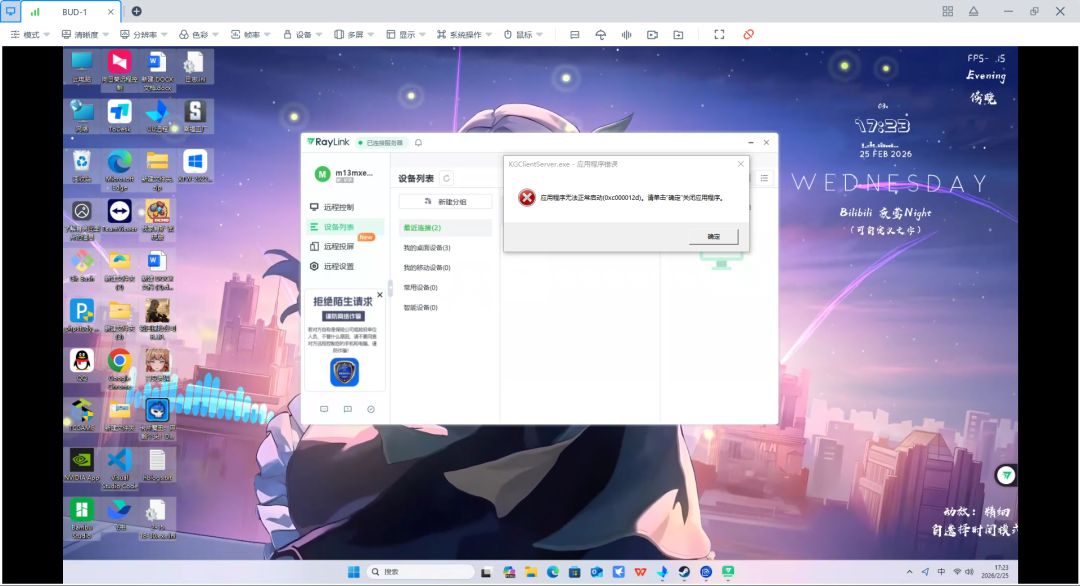Open the 帧率 (frame rate) dropdown
This screenshot has height=586, width=1080.
250,34
